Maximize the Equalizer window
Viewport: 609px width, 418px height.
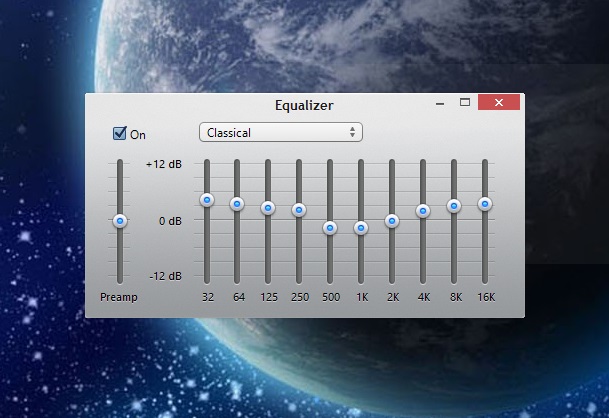pos(464,102)
